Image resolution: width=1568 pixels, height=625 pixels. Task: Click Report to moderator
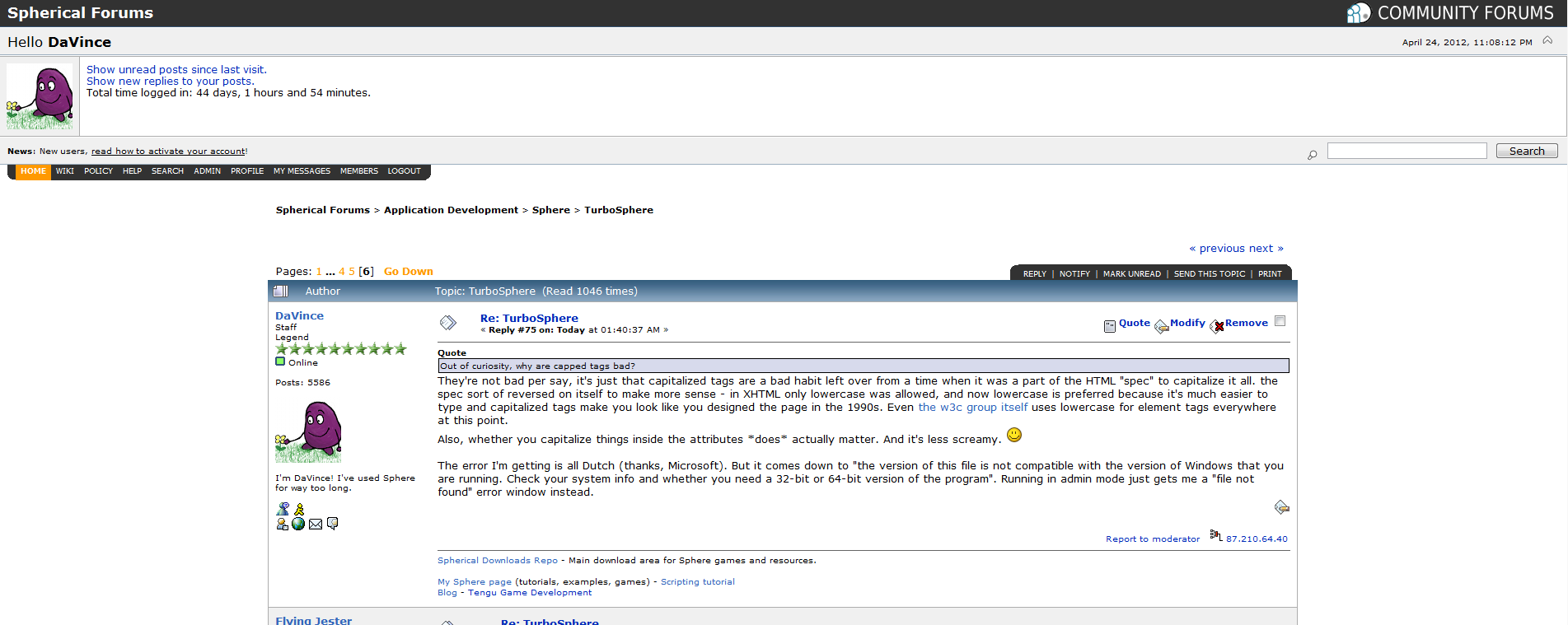1153,539
